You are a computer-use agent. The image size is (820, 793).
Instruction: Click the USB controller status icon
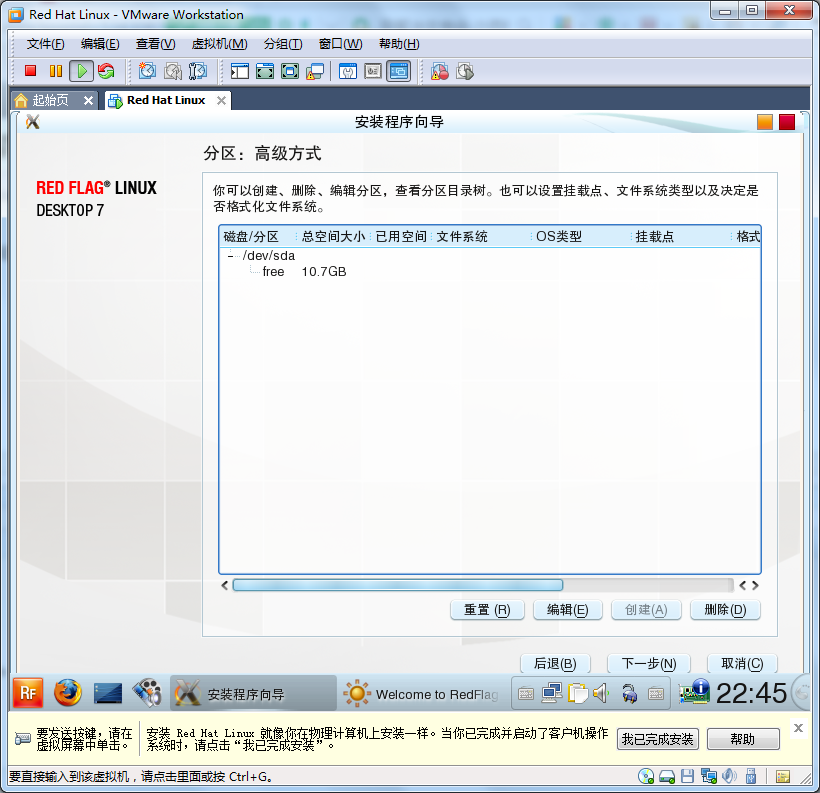[x=751, y=776]
